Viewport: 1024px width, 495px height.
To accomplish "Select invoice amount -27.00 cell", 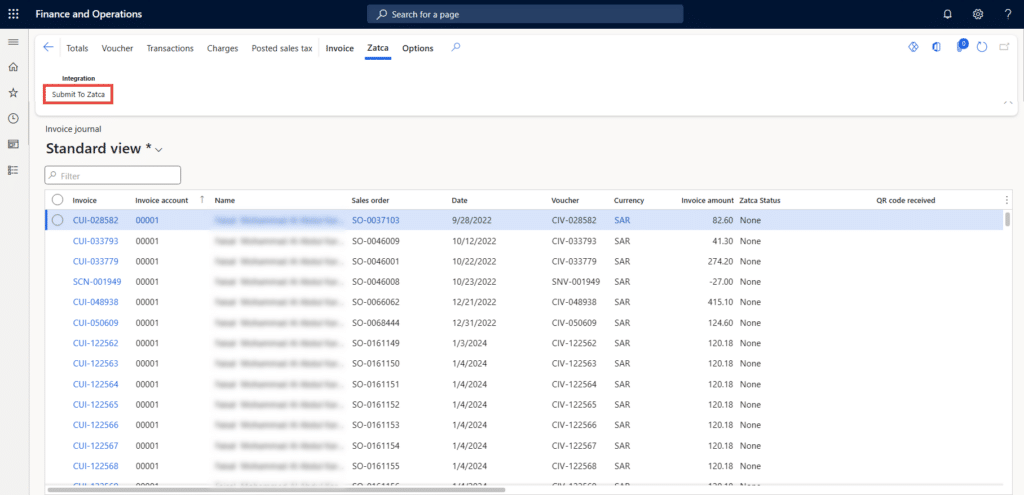I will [720, 282].
